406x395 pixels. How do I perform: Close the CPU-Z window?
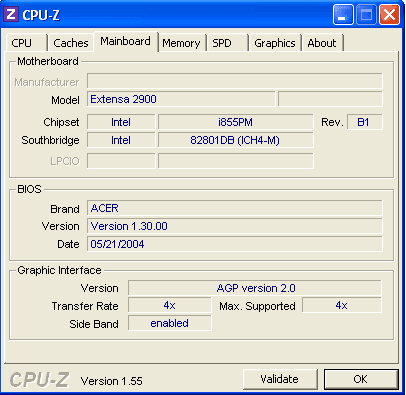tap(389, 15)
